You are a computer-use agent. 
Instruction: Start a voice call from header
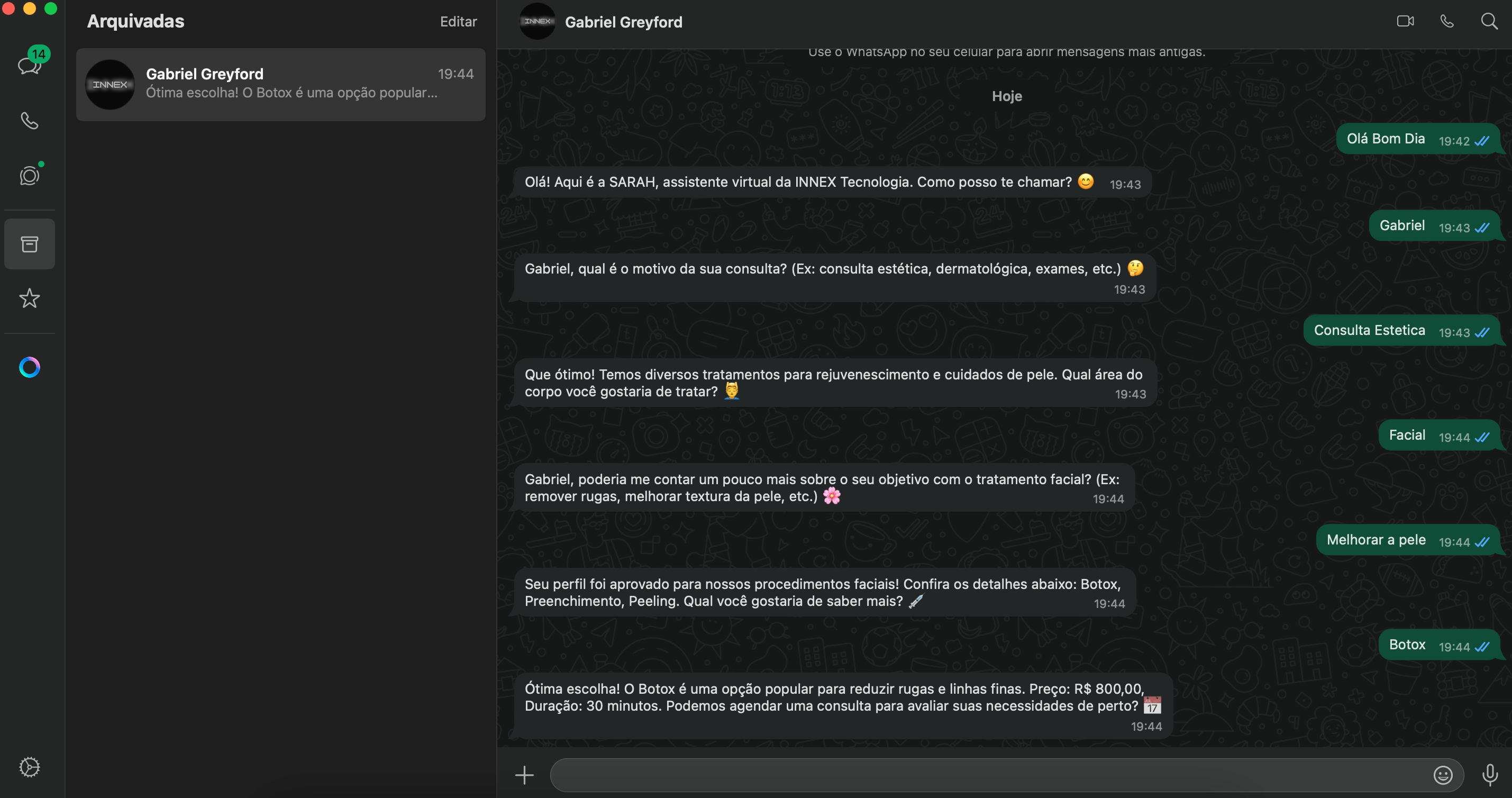coord(1447,22)
